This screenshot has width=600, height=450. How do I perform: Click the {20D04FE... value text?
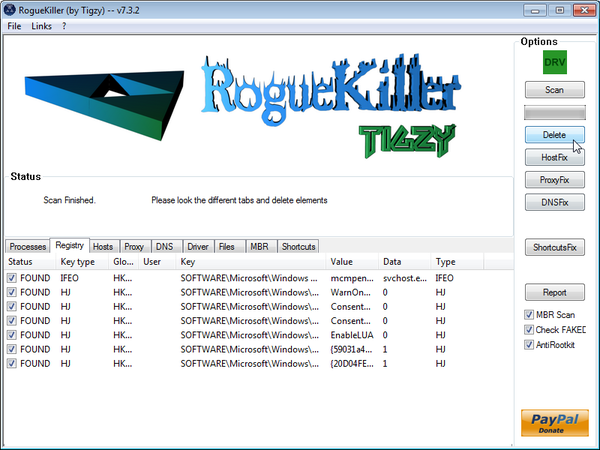[352, 364]
